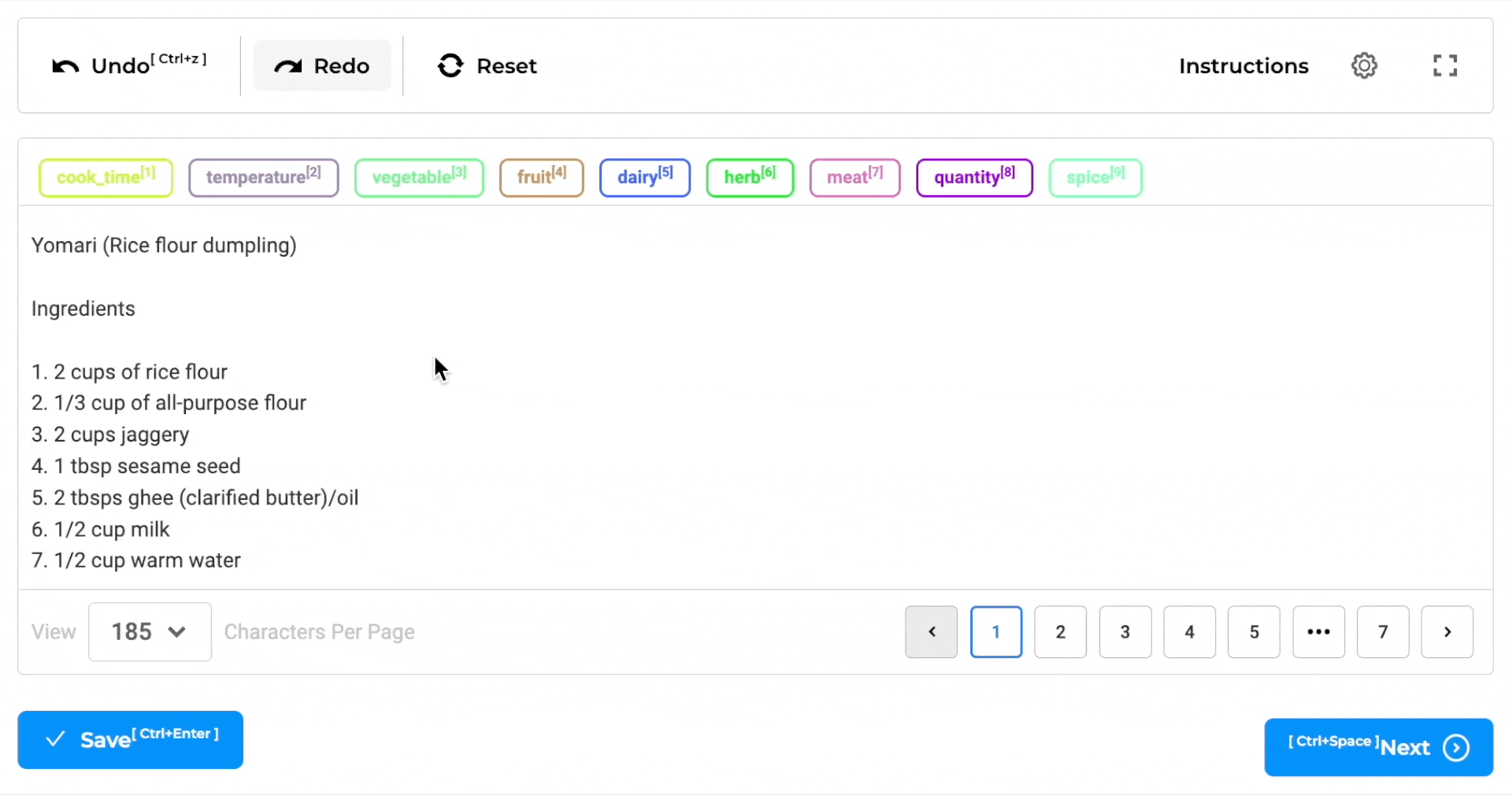1512x795 pixels.
Task: Save the annotation with Save button
Action: coord(131,740)
